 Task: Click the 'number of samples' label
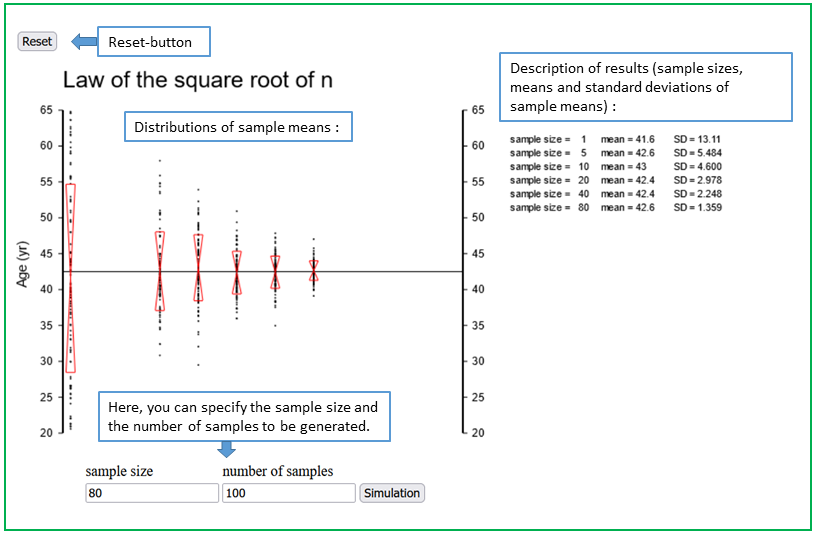pyautogui.click(x=278, y=471)
